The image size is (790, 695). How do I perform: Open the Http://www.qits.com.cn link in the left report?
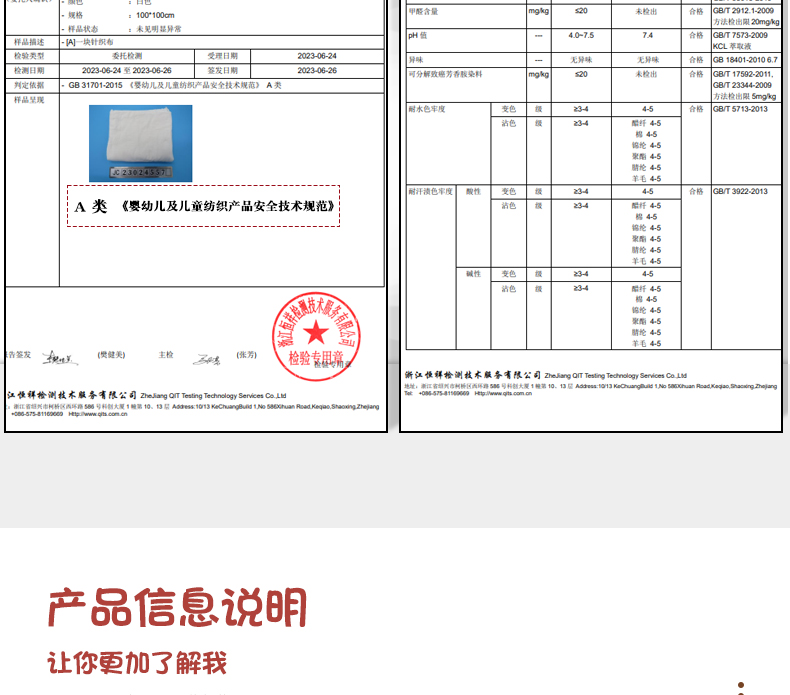(98, 414)
